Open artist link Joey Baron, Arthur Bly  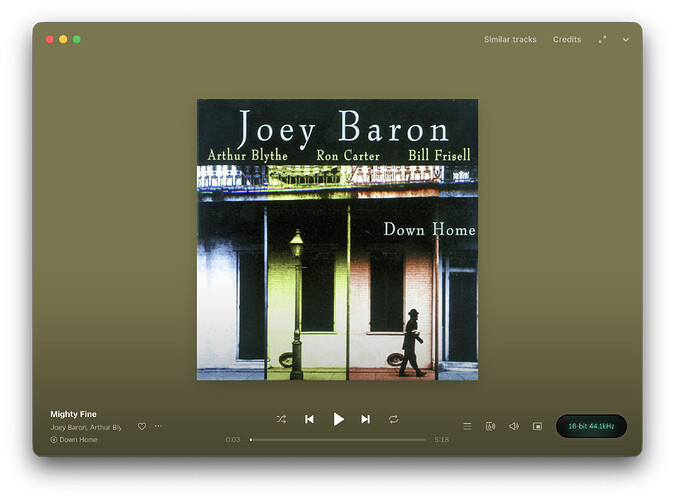point(86,427)
